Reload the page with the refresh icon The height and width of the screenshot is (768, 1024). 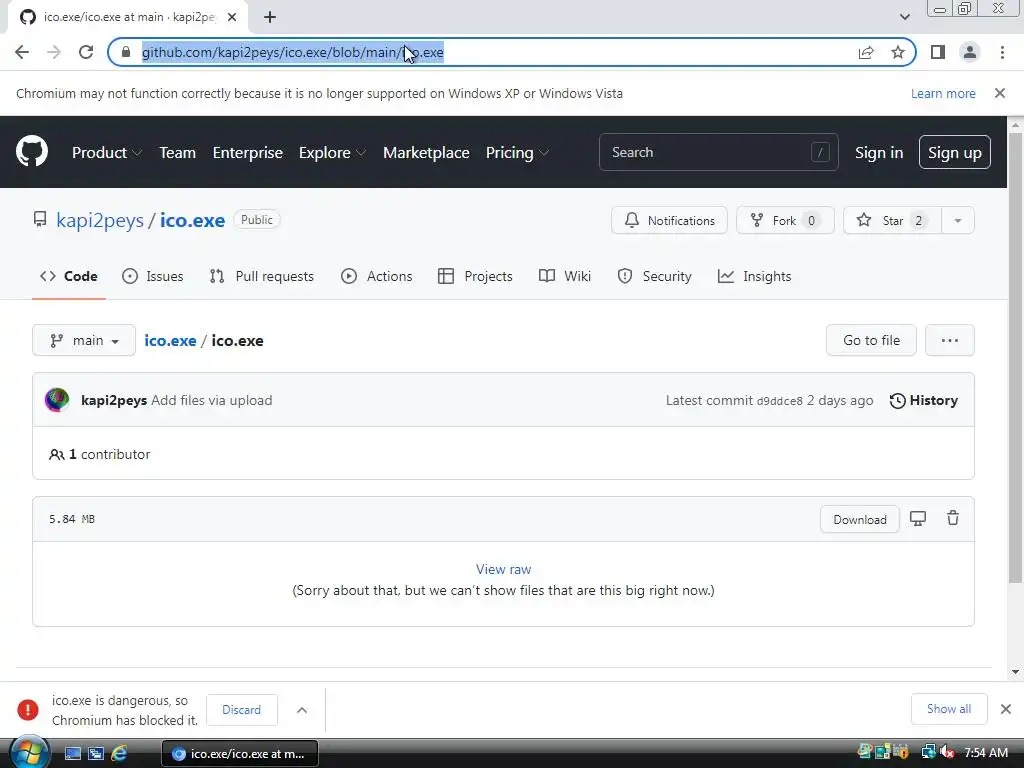point(86,52)
